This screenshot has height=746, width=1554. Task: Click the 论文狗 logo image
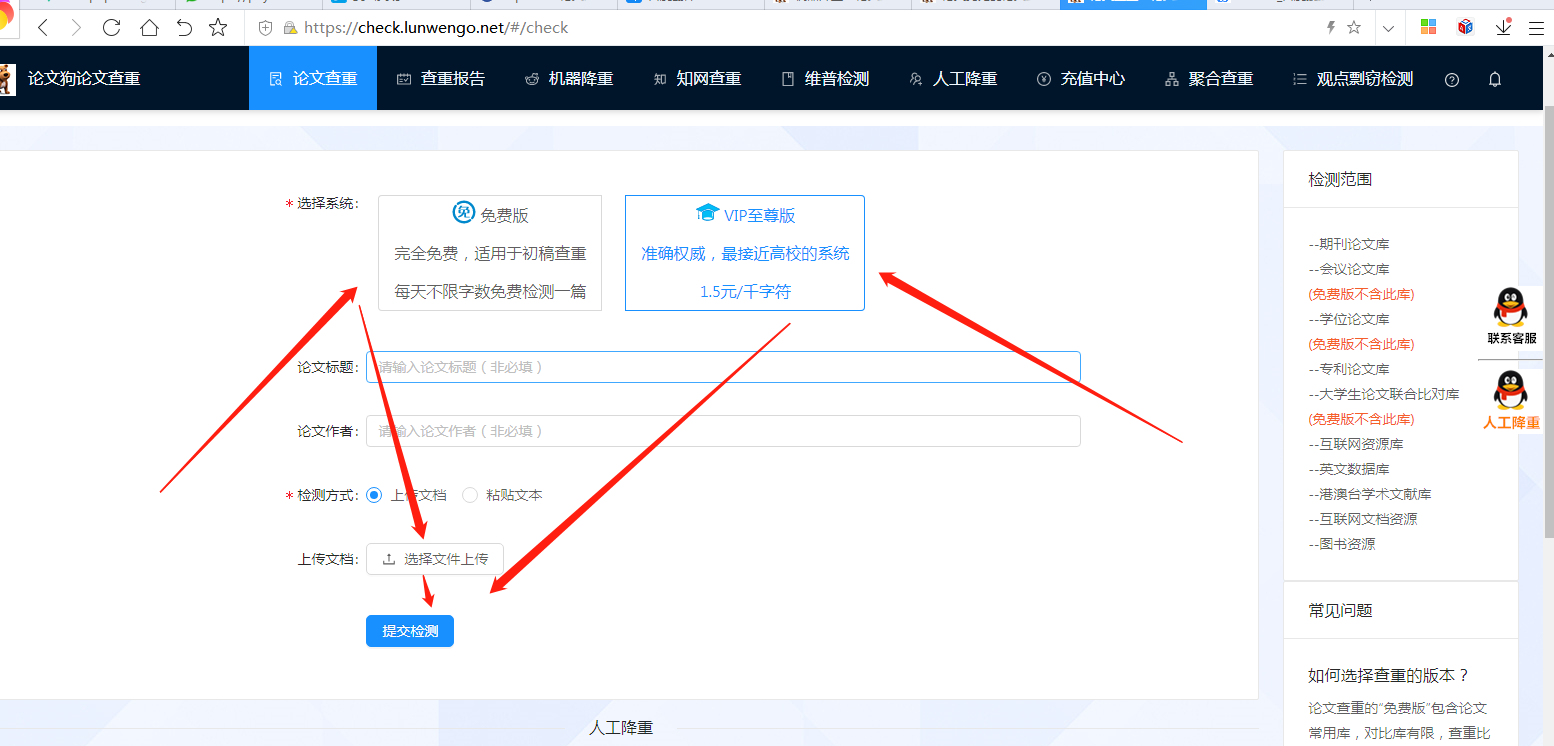[7, 78]
